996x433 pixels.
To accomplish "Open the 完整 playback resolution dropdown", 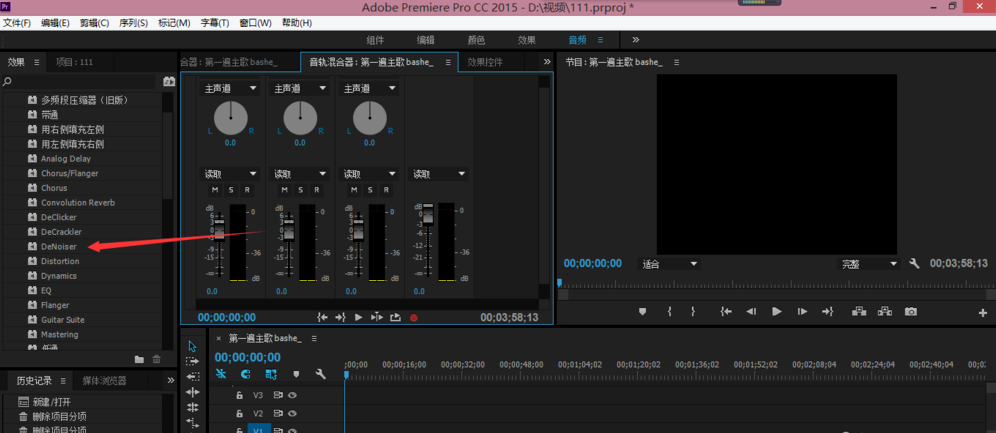I will [x=868, y=264].
